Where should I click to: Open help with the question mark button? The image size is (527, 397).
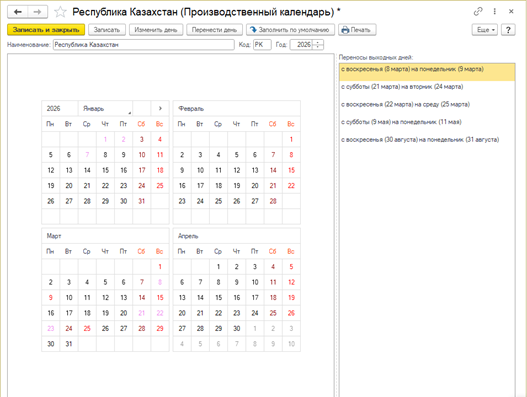point(508,30)
